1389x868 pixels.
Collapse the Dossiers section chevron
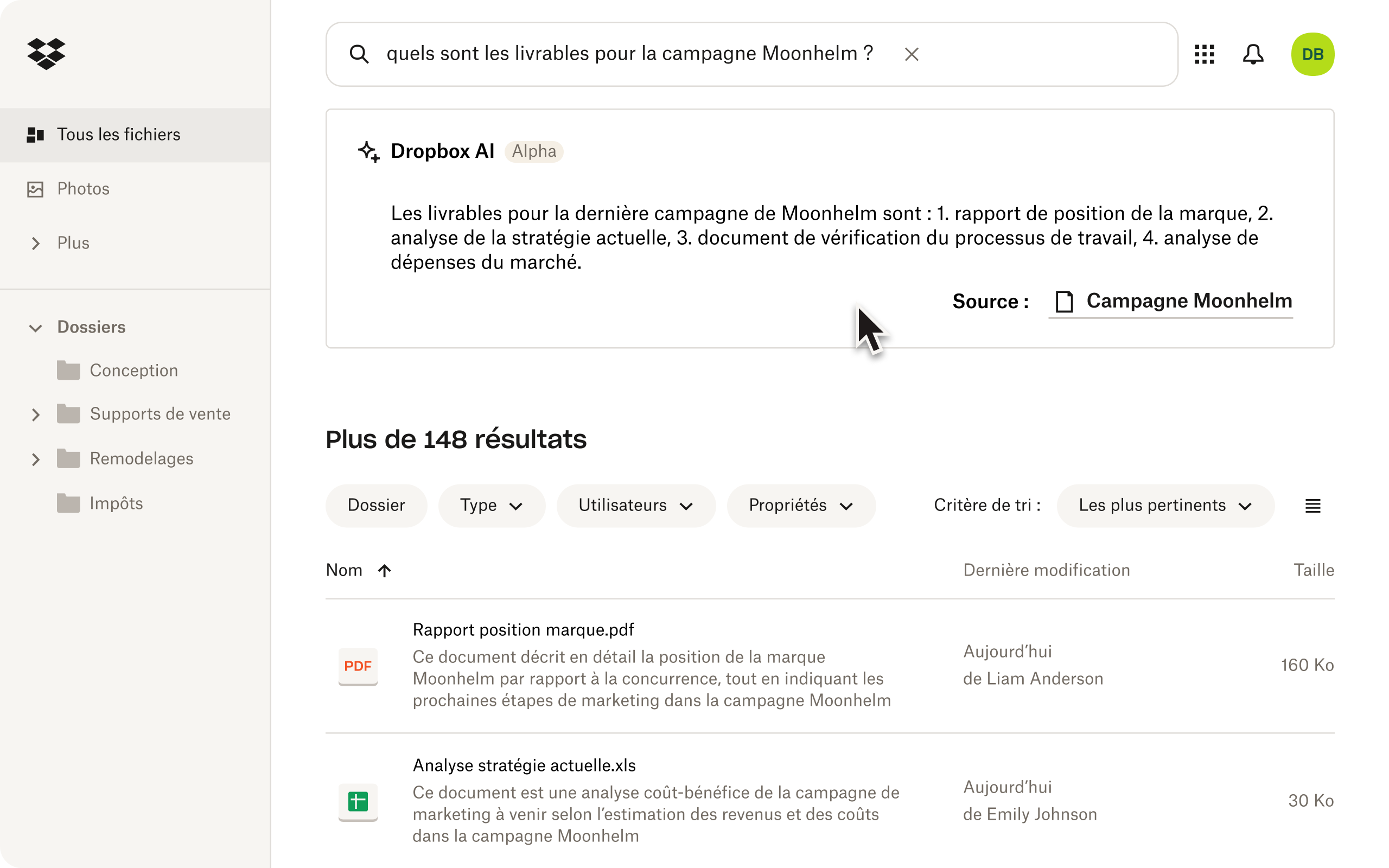click(x=36, y=328)
